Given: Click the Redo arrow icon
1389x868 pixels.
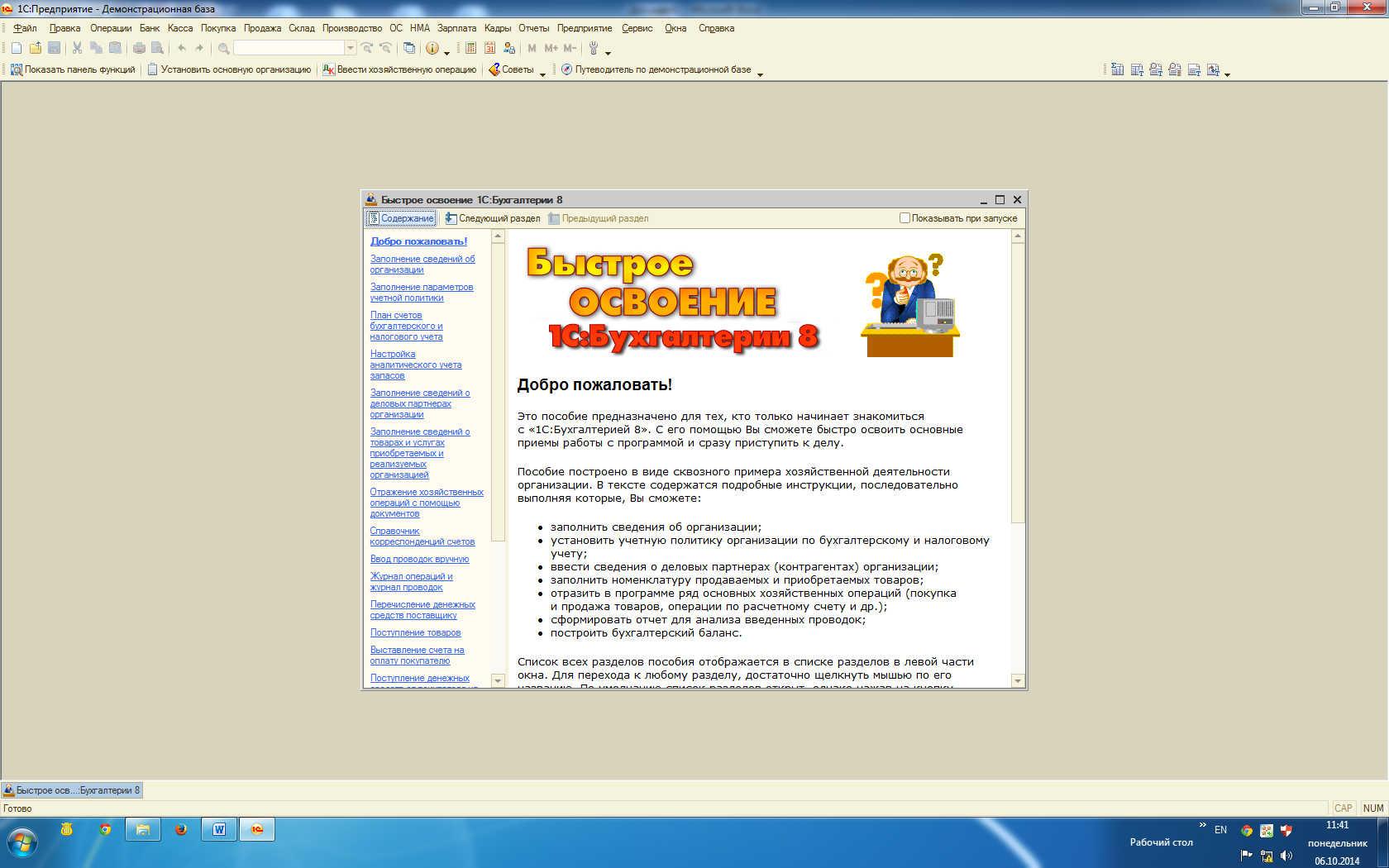Looking at the screenshot, I should click(x=199, y=48).
